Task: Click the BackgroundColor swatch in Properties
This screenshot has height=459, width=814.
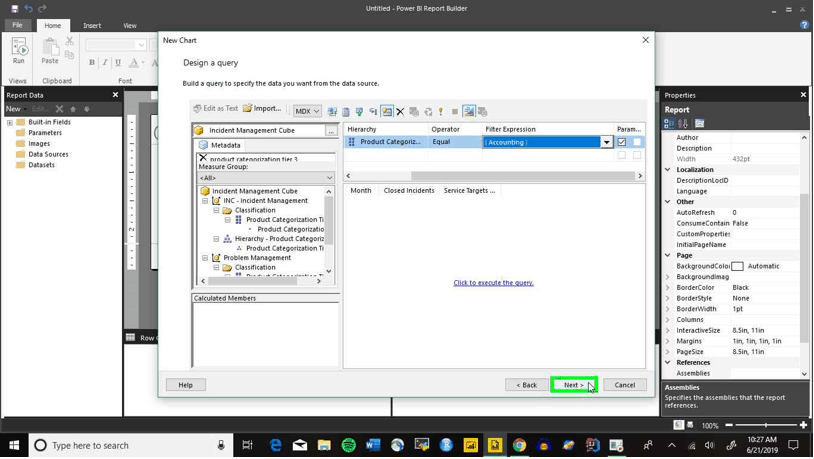Action: [737, 266]
